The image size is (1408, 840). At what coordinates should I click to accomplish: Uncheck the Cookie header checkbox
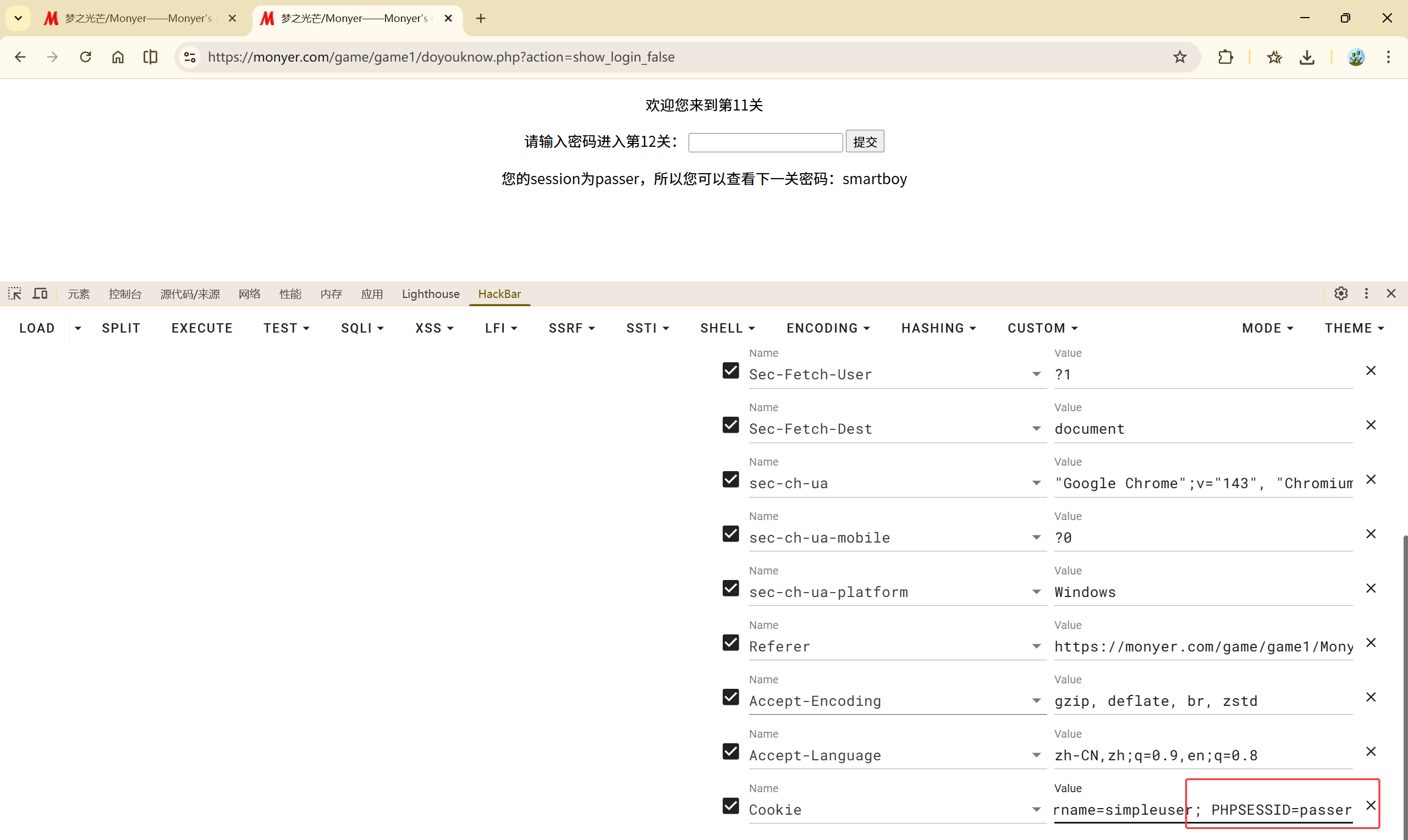click(x=730, y=805)
